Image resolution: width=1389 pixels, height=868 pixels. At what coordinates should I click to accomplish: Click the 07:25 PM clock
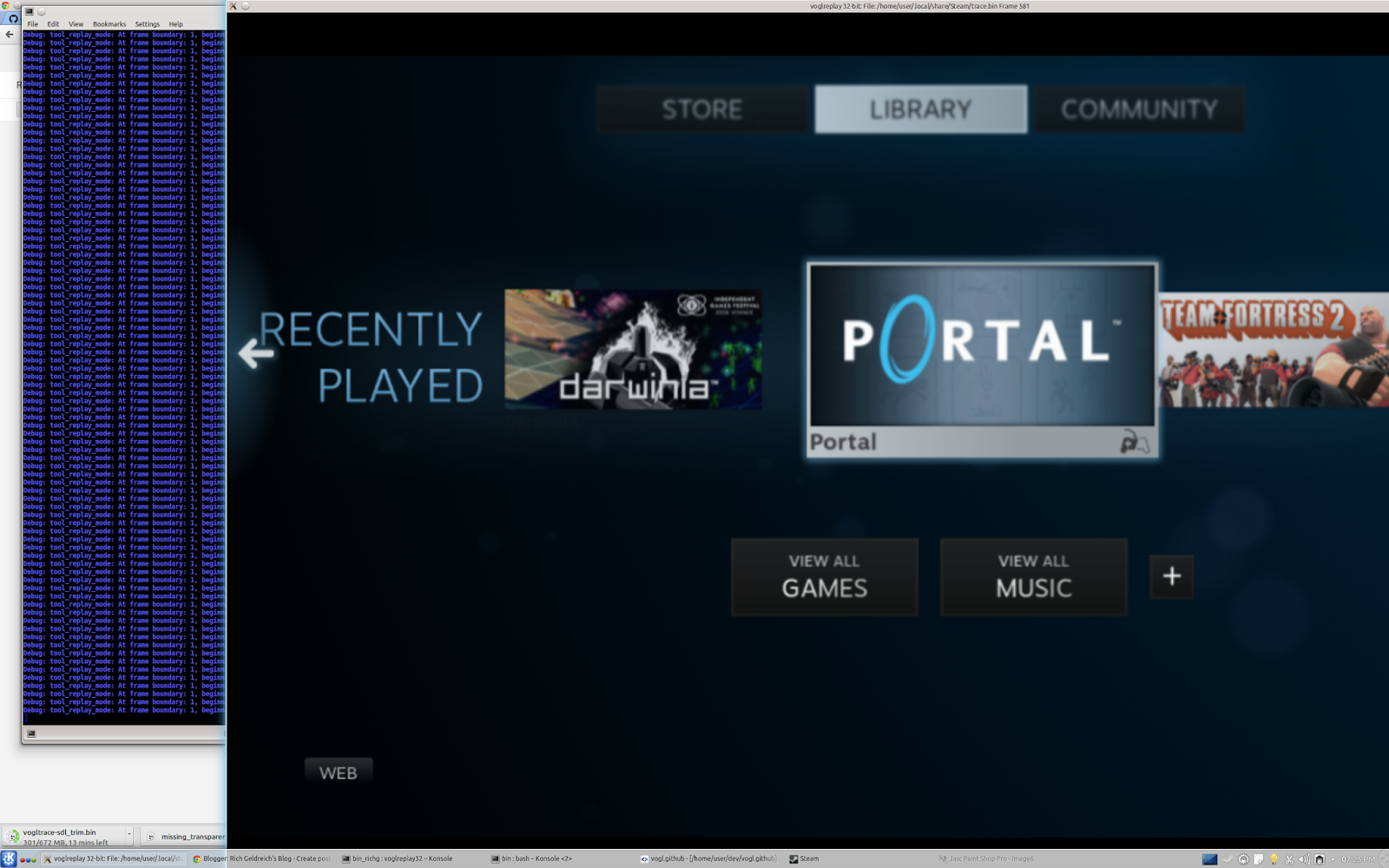click(1358, 859)
